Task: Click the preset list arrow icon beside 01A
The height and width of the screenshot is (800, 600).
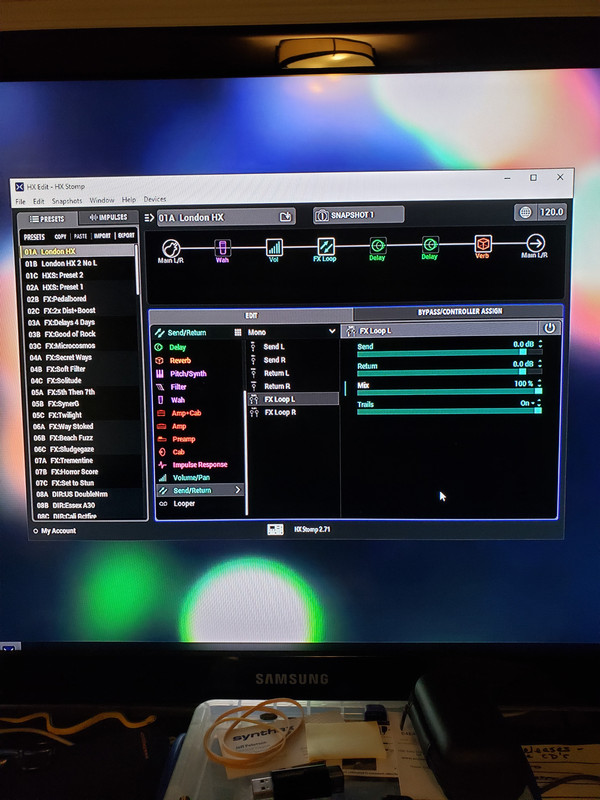Action: tap(149, 218)
